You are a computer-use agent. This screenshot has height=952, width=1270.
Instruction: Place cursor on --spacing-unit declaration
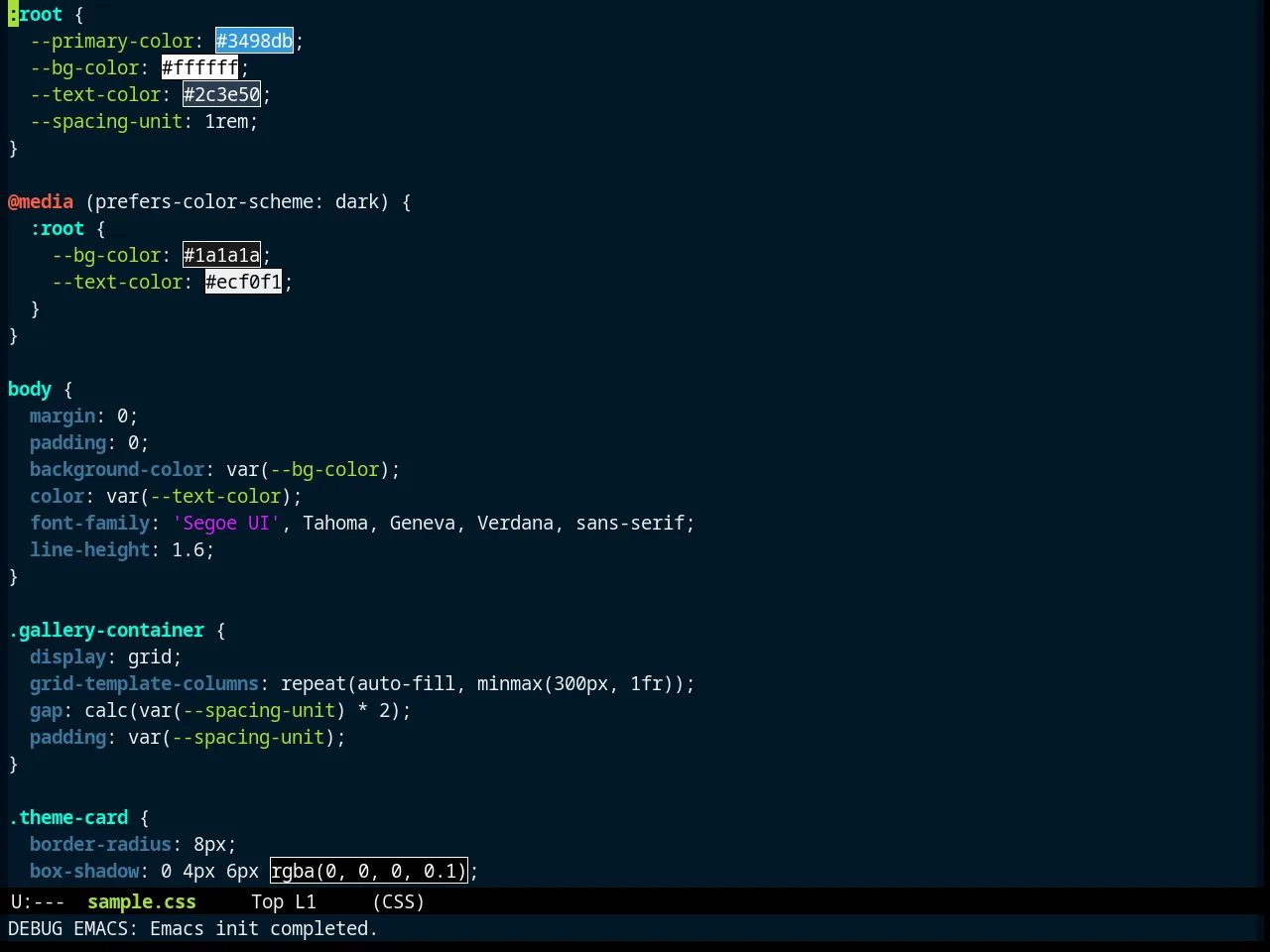point(106,121)
